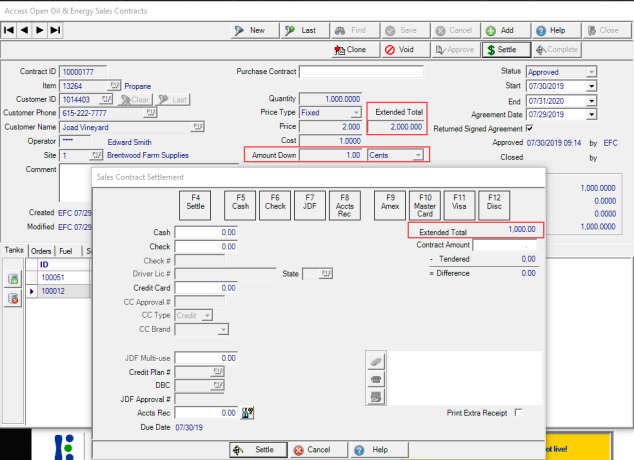Go to last record navigation arrow
This screenshot has height=460, width=634.
point(55,31)
